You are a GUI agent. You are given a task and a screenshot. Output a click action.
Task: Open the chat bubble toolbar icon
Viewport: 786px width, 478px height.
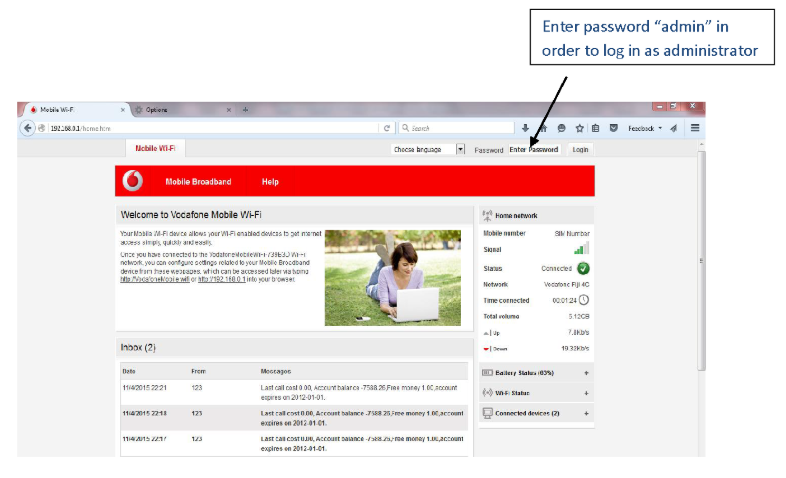561,128
